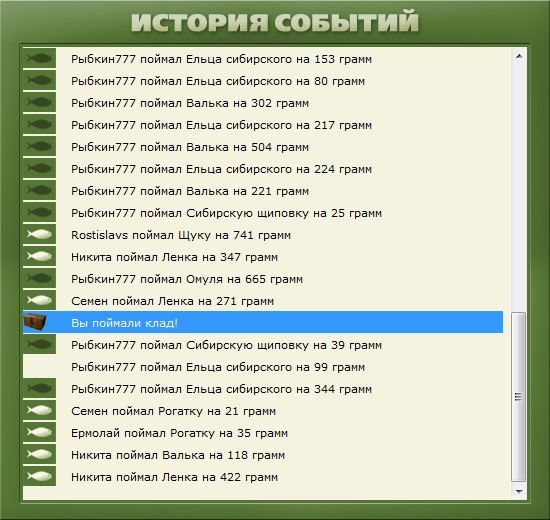Select the Семен поймал Рогатку 21 грамм row
The image size is (550, 520).
(263, 411)
